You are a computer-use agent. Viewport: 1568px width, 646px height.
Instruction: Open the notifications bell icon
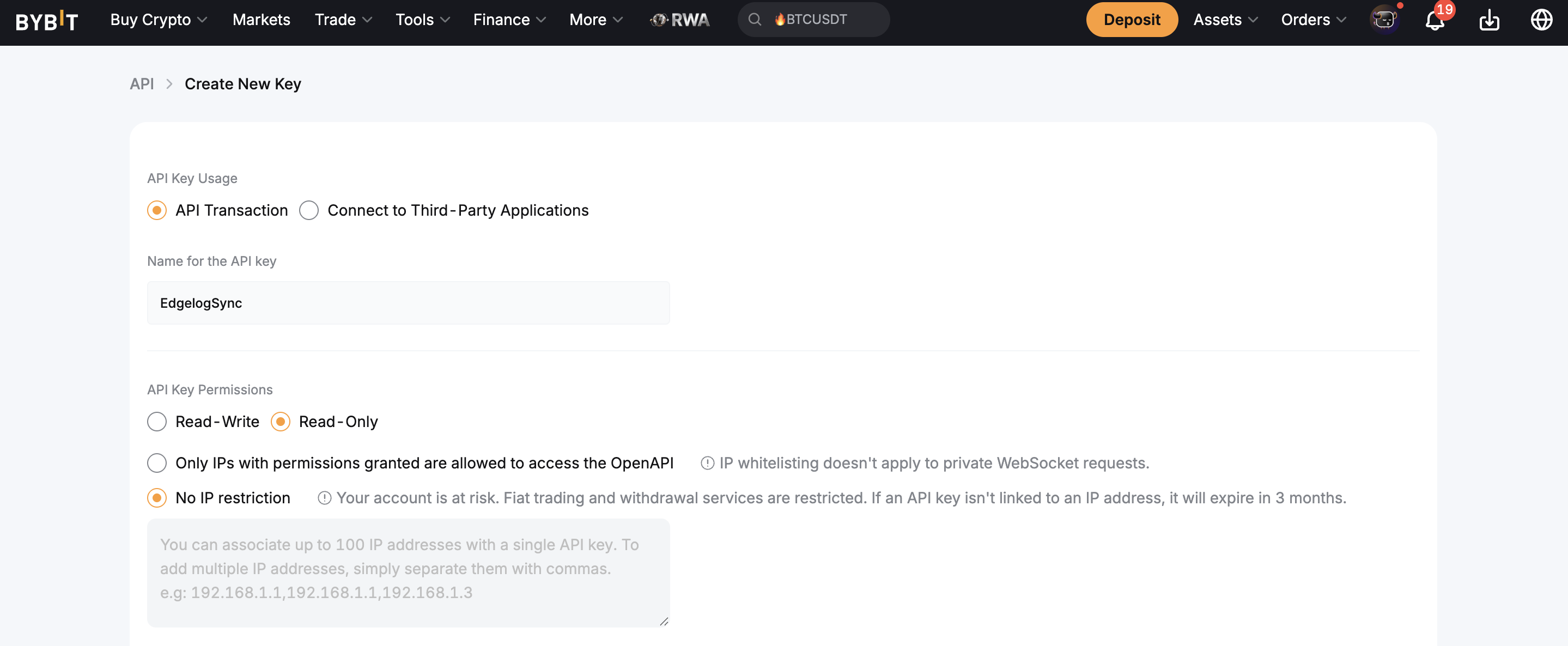[1435, 20]
